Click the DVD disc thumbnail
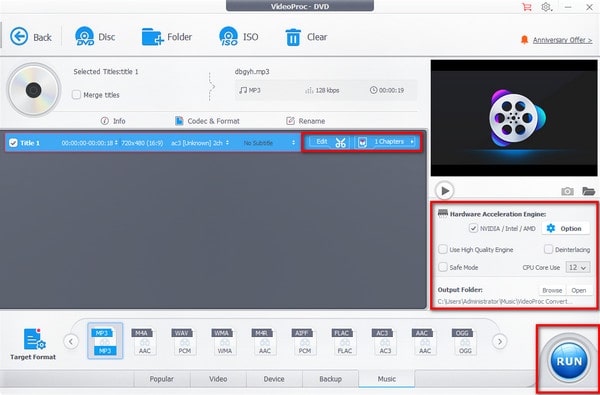The width and height of the screenshot is (600, 395). (x=34, y=90)
